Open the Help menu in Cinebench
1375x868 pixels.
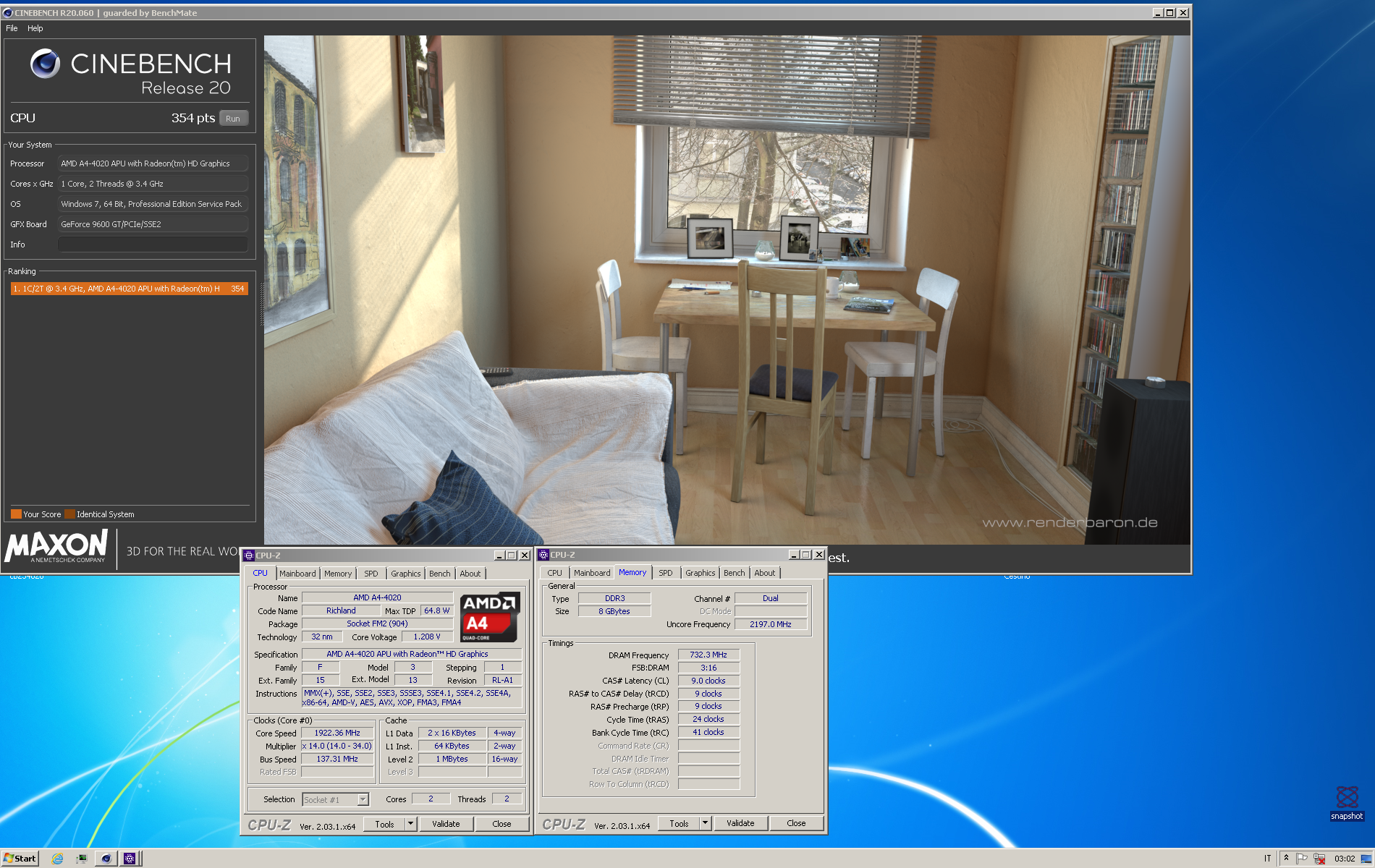click(x=35, y=28)
